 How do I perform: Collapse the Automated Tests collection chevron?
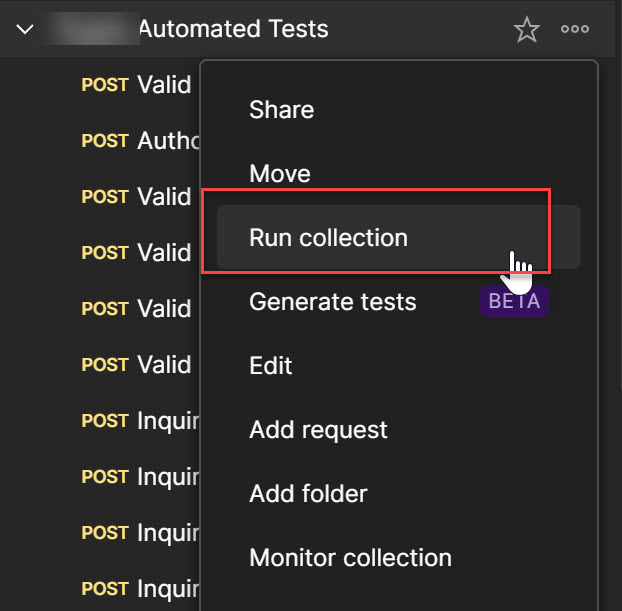click(x=26, y=30)
